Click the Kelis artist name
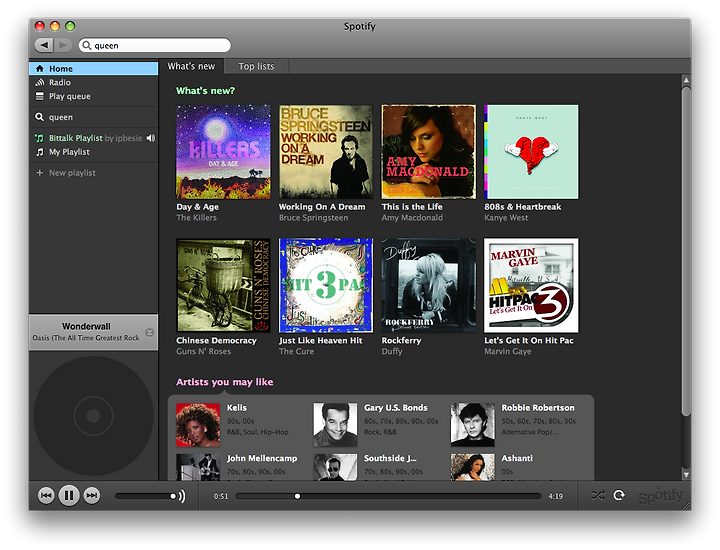Screen dimensions: 720x550 tap(236, 408)
